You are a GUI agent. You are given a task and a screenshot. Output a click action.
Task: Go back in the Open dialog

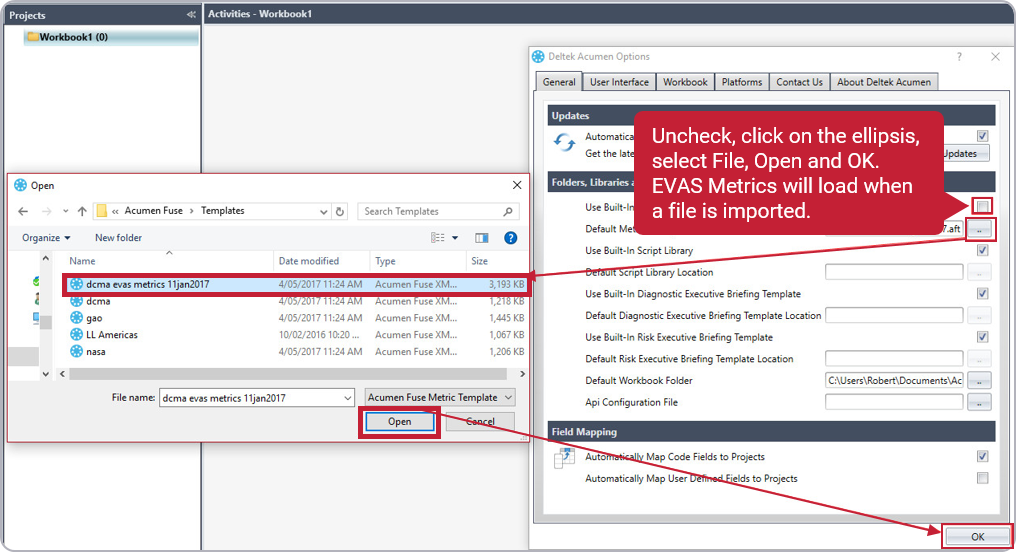[23, 211]
